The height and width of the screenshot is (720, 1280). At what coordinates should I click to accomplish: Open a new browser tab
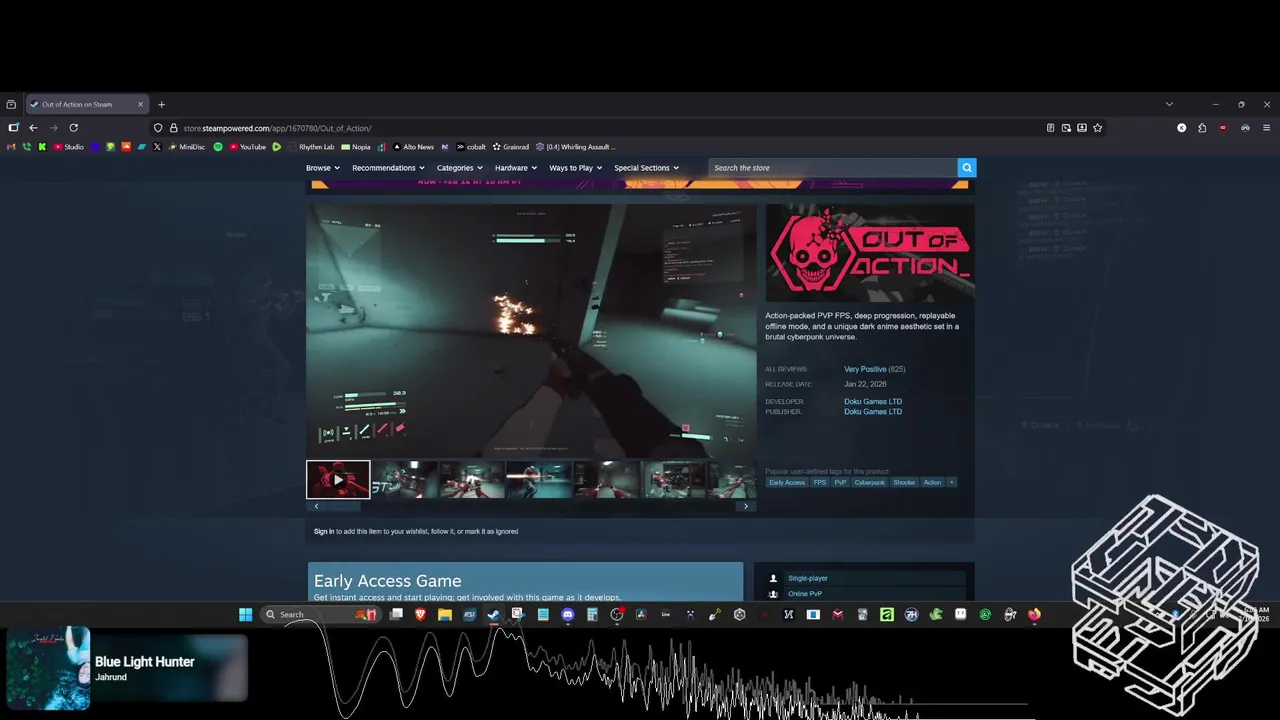161,104
